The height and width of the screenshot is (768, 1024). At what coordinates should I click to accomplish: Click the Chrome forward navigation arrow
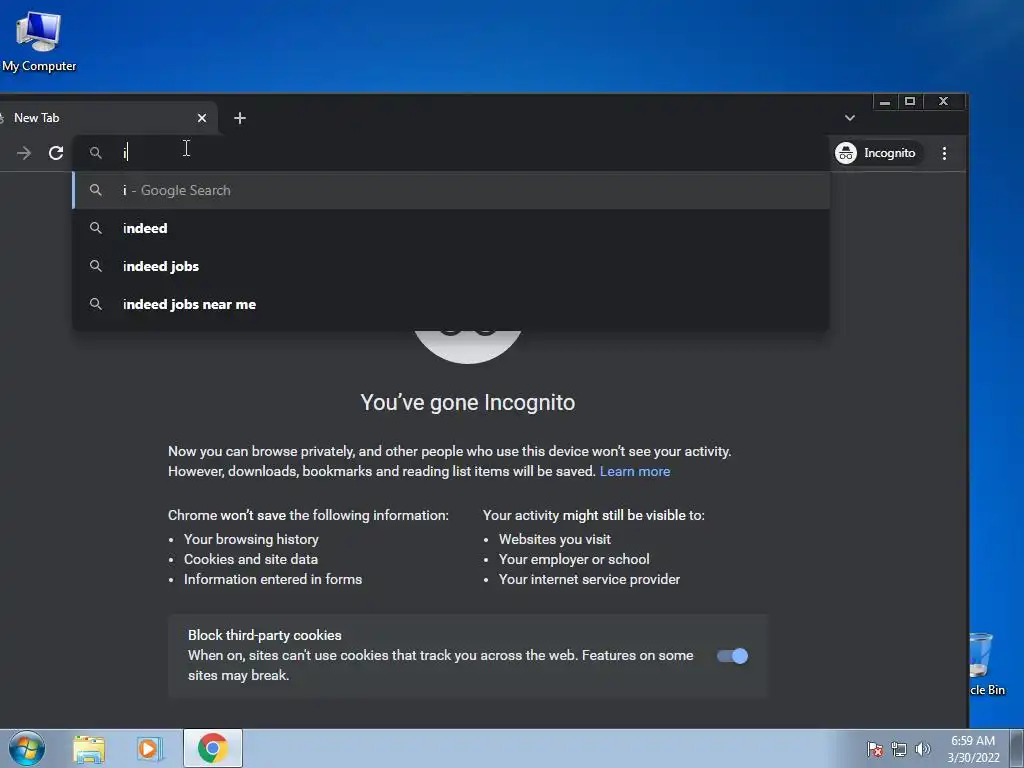coord(24,153)
